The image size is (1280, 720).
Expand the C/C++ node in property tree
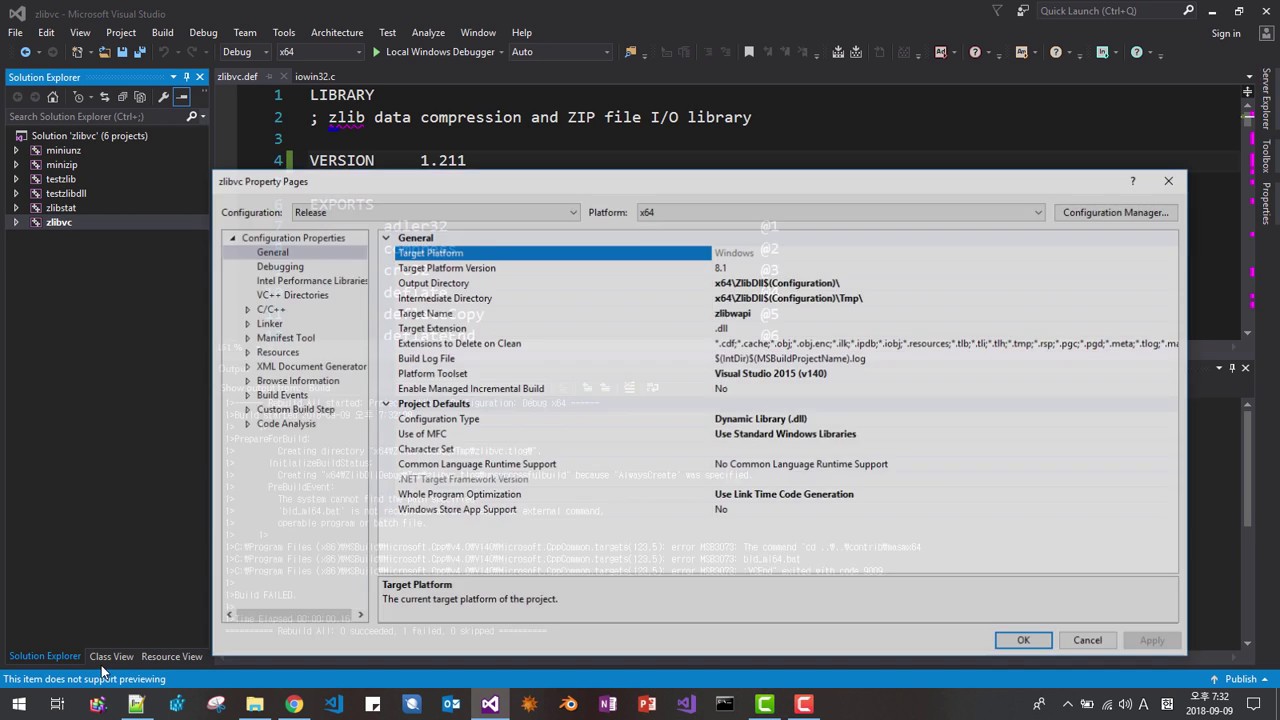pos(247,310)
